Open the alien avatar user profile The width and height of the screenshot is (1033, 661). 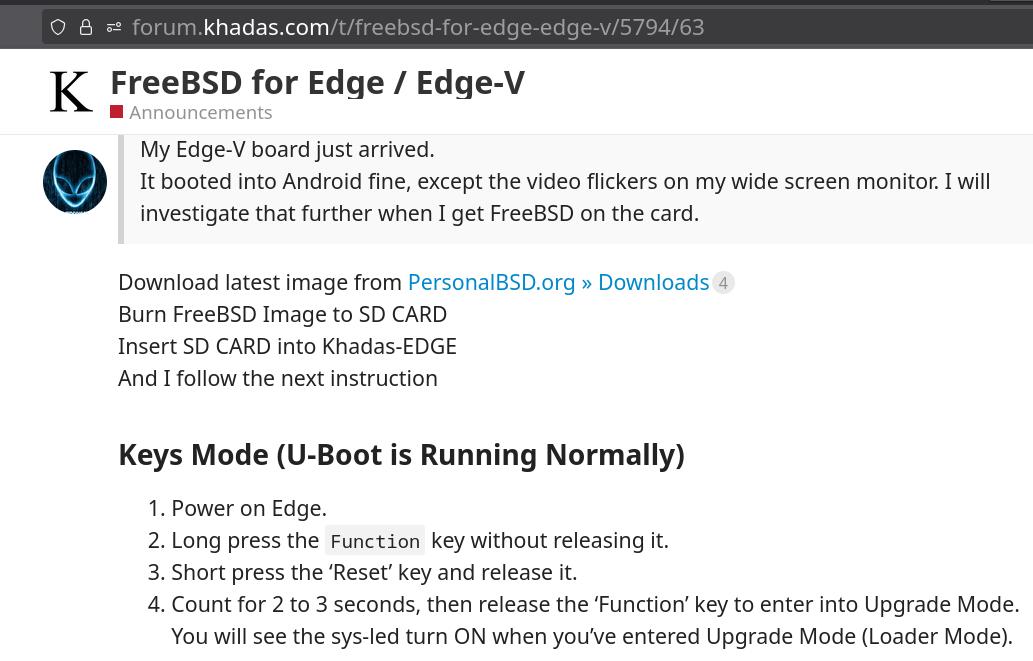(x=75, y=182)
